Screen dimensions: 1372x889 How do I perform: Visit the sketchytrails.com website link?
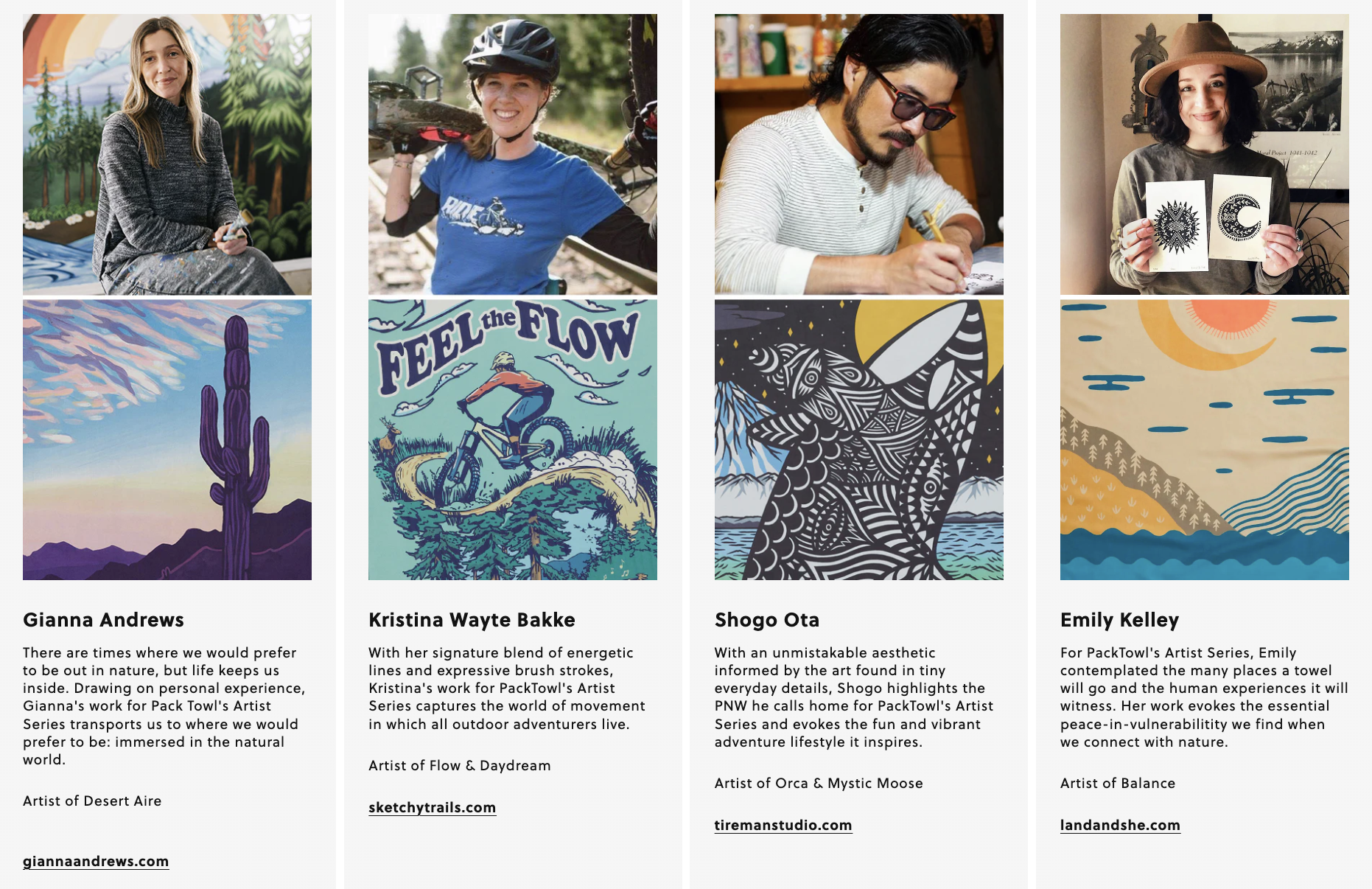[x=432, y=807]
